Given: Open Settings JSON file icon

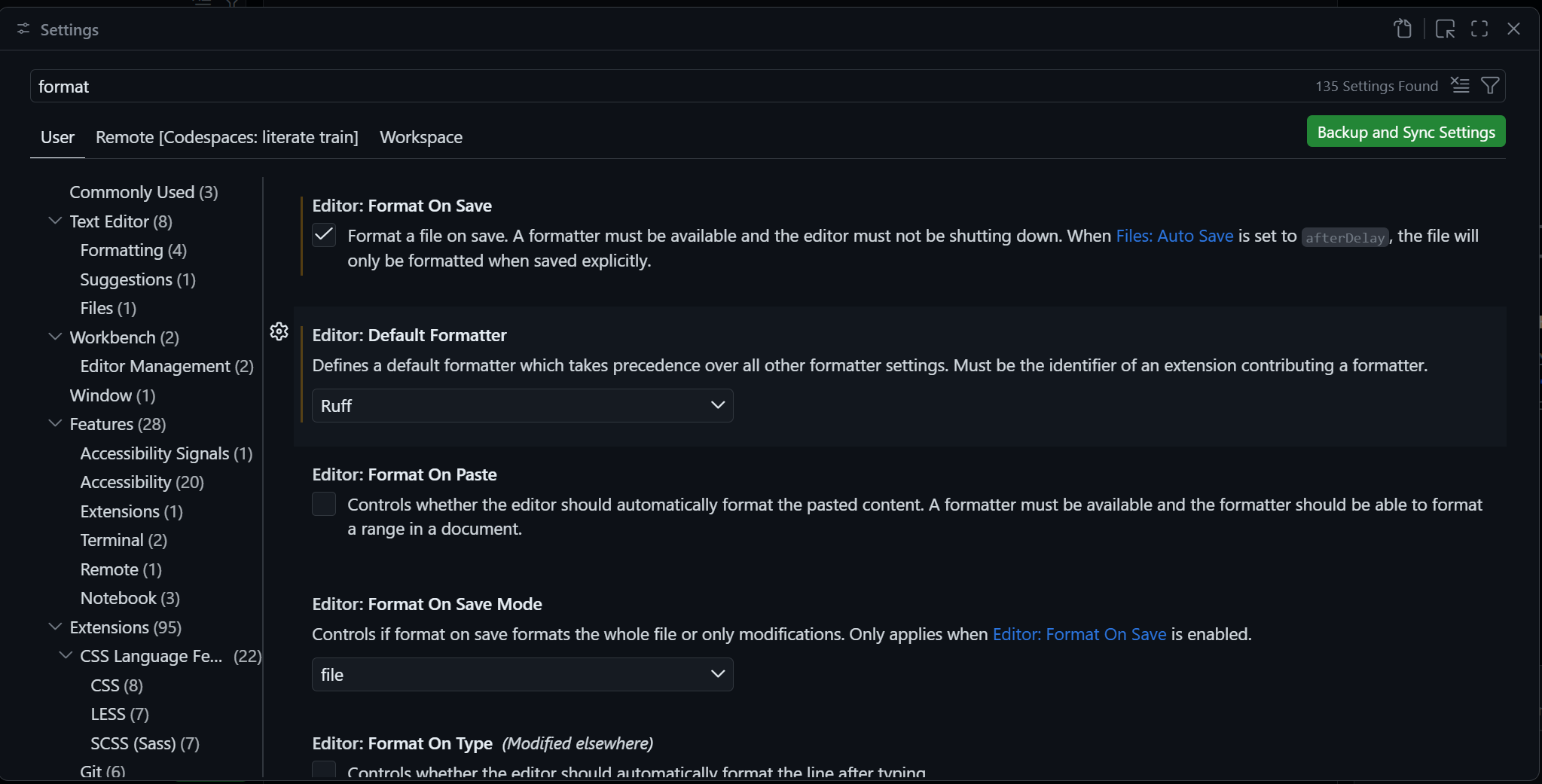Looking at the screenshot, I should pyautogui.click(x=1403, y=29).
